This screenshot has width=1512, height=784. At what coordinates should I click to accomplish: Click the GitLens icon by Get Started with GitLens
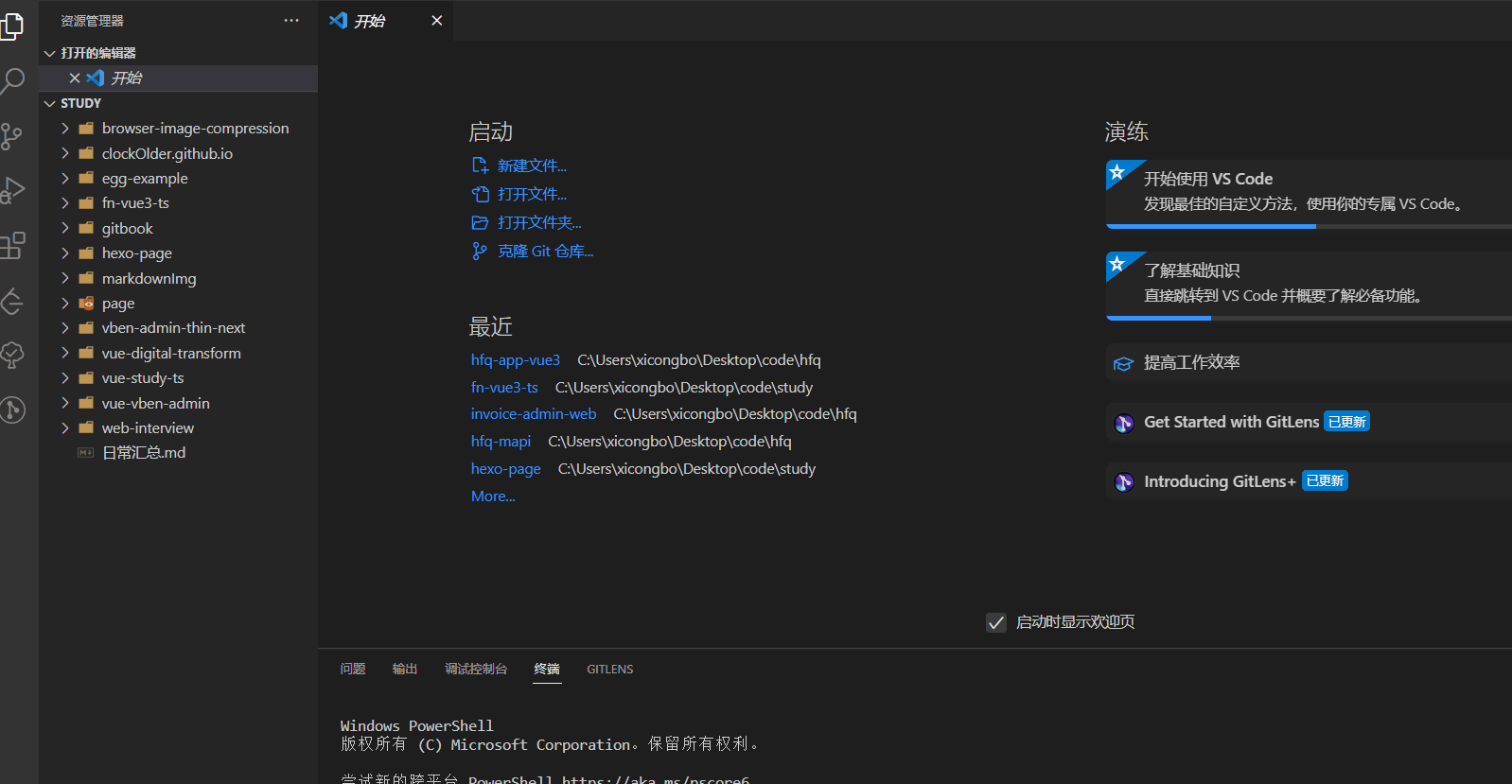coord(1124,423)
